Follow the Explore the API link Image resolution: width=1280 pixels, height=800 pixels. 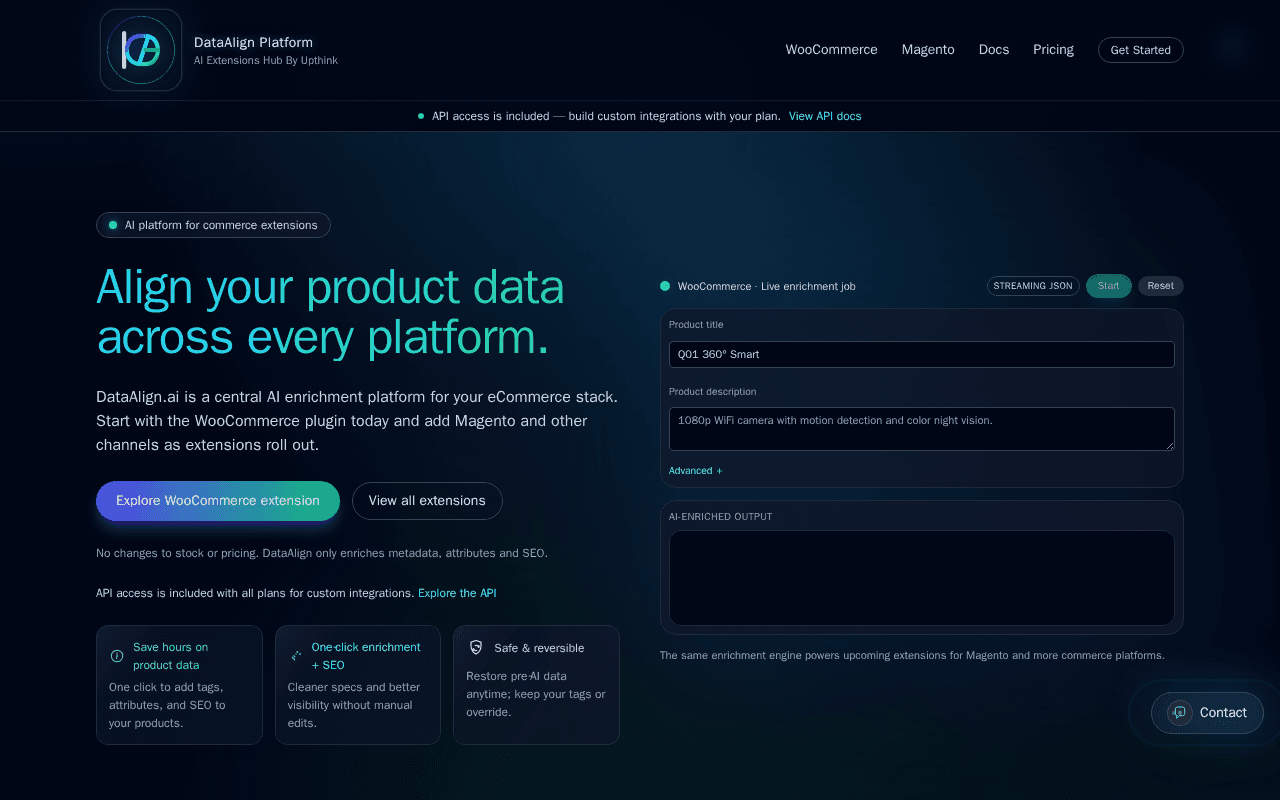(x=457, y=593)
